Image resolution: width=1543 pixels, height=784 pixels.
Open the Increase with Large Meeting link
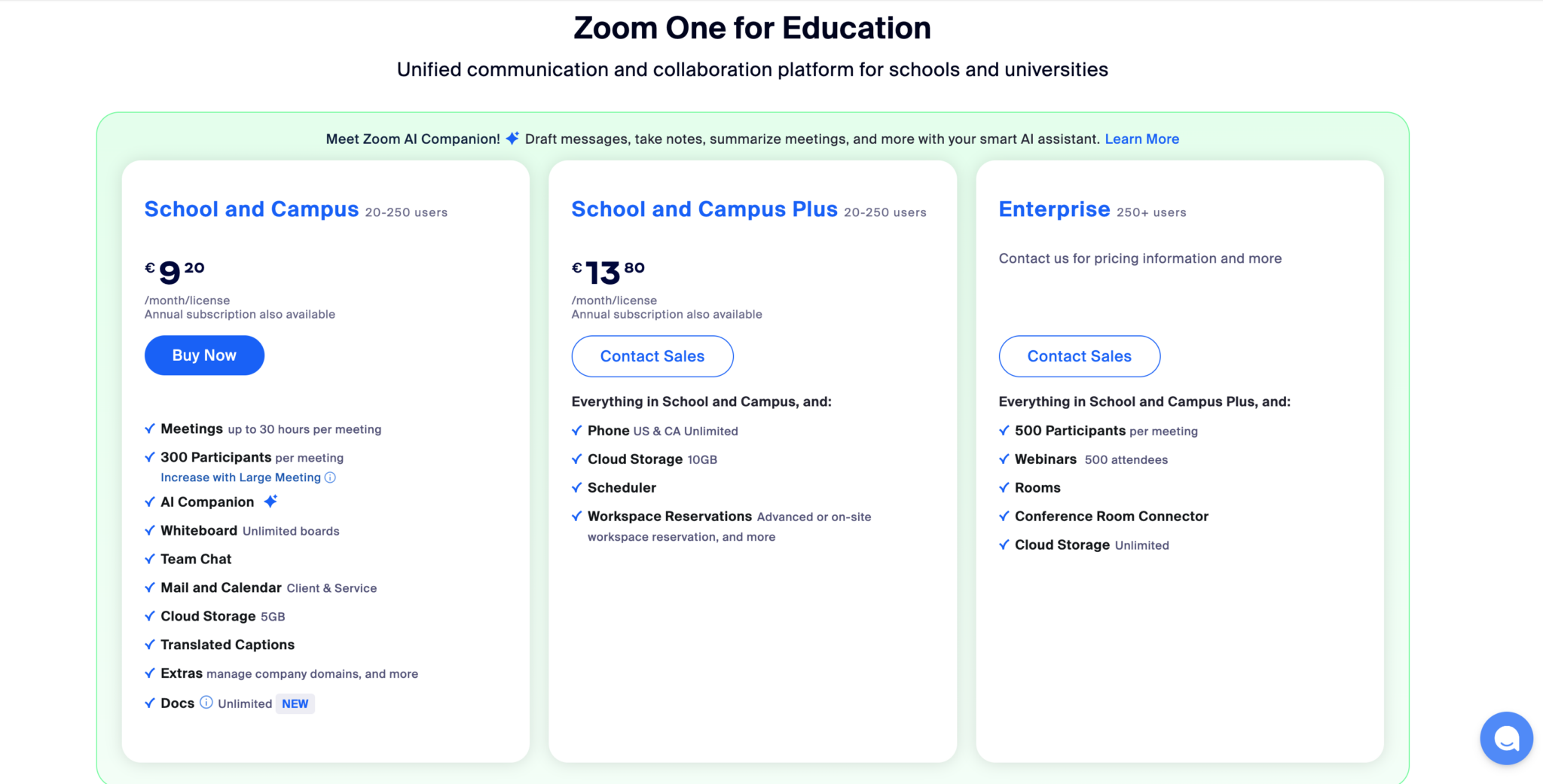(x=241, y=477)
